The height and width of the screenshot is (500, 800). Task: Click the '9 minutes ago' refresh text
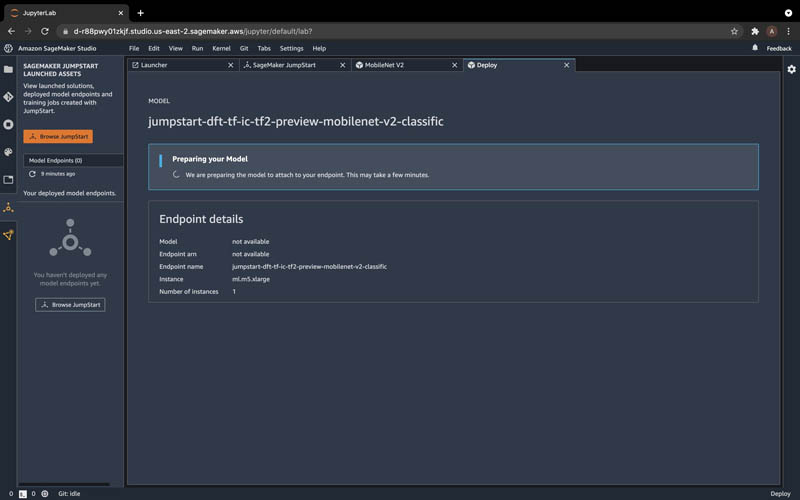coord(58,174)
